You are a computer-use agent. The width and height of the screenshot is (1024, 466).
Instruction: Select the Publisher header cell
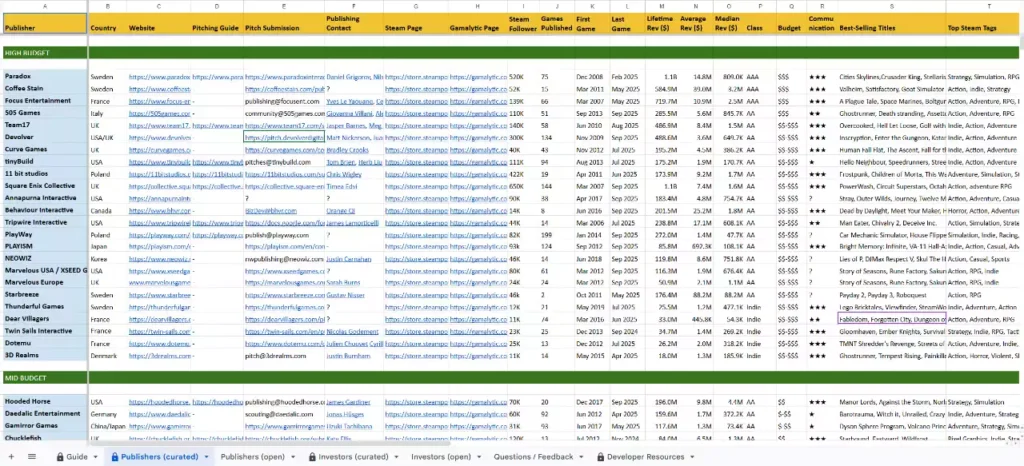pyautogui.click(x=44, y=23)
